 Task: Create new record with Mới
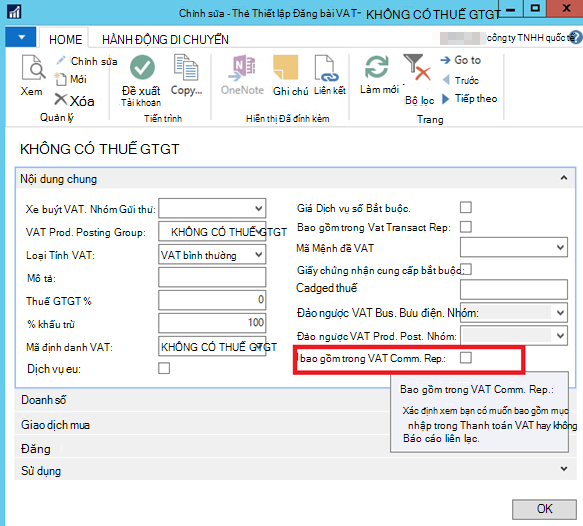pyautogui.click(x=71, y=79)
